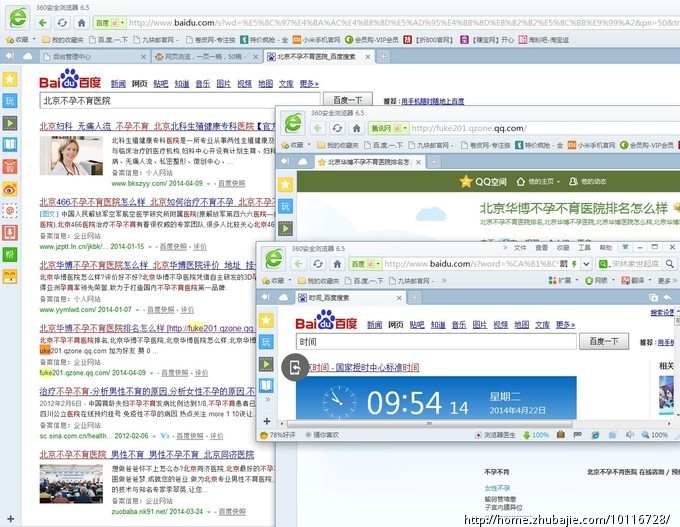Switch to the 网页浏览 一页一稿 tab in back window
This screenshot has width=680, height=527.
(206, 56)
